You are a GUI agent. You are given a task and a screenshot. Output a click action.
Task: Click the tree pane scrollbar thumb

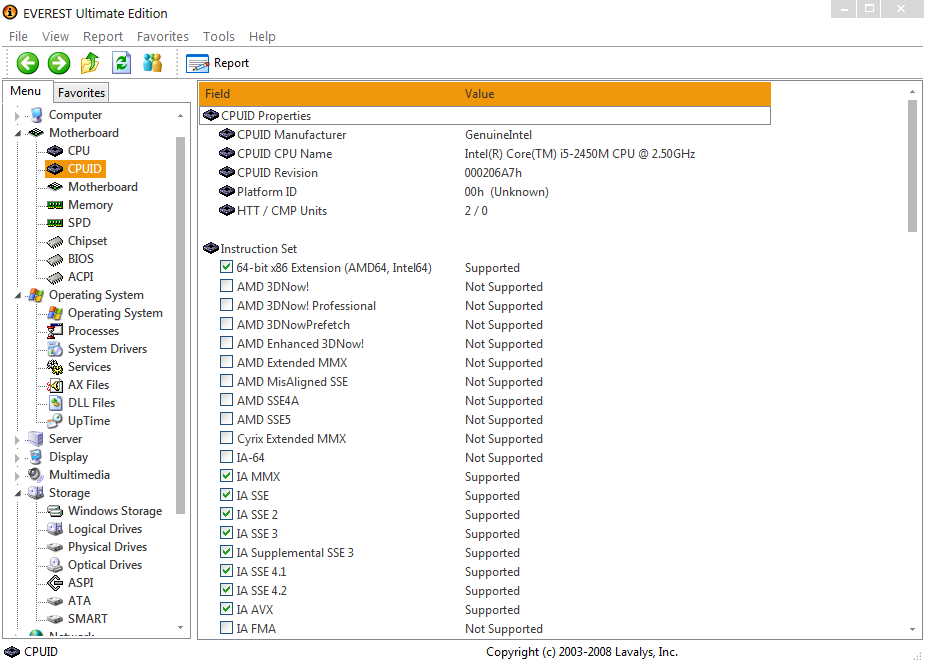181,324
